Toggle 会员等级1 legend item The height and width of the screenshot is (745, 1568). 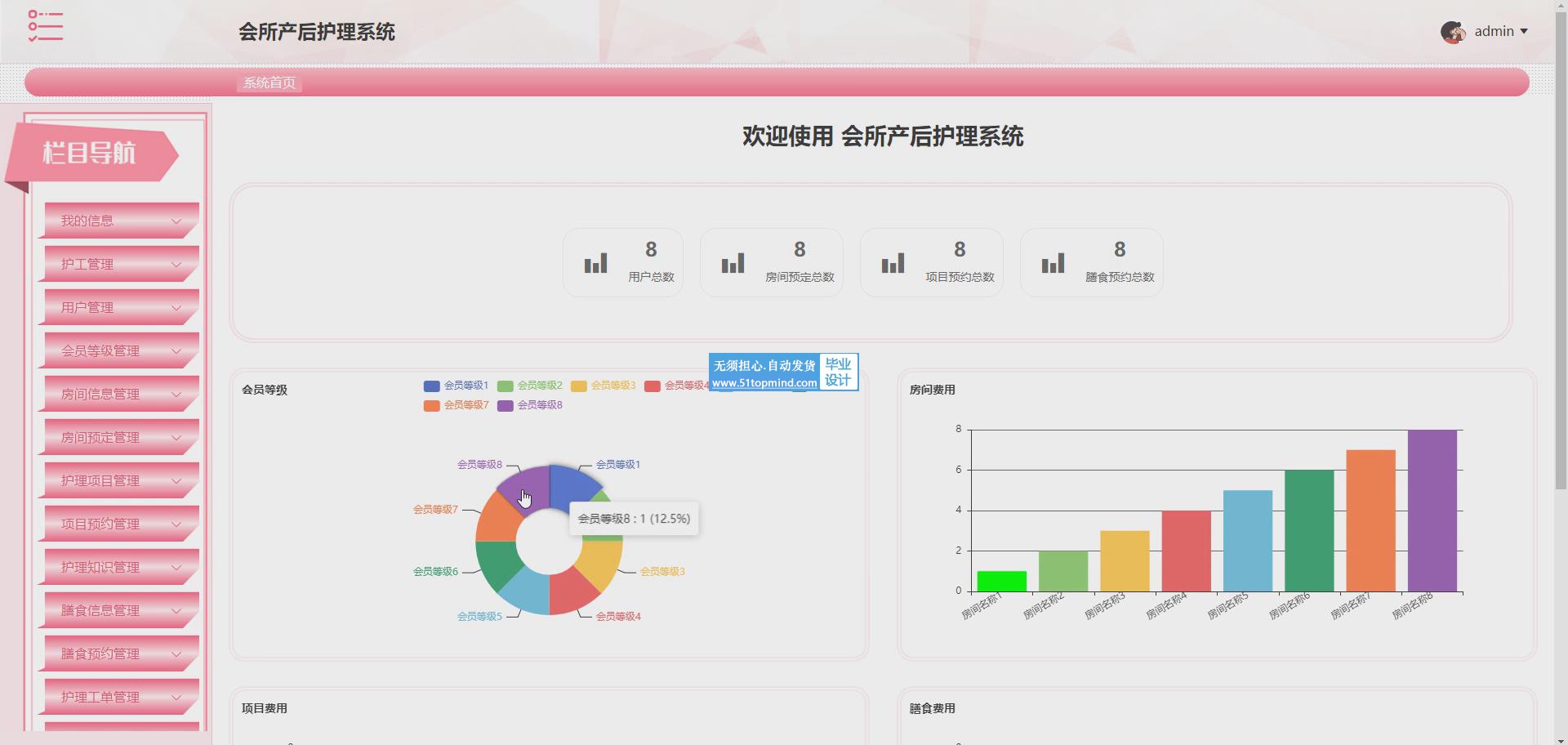pyautogui.click(x=456, y=386)
